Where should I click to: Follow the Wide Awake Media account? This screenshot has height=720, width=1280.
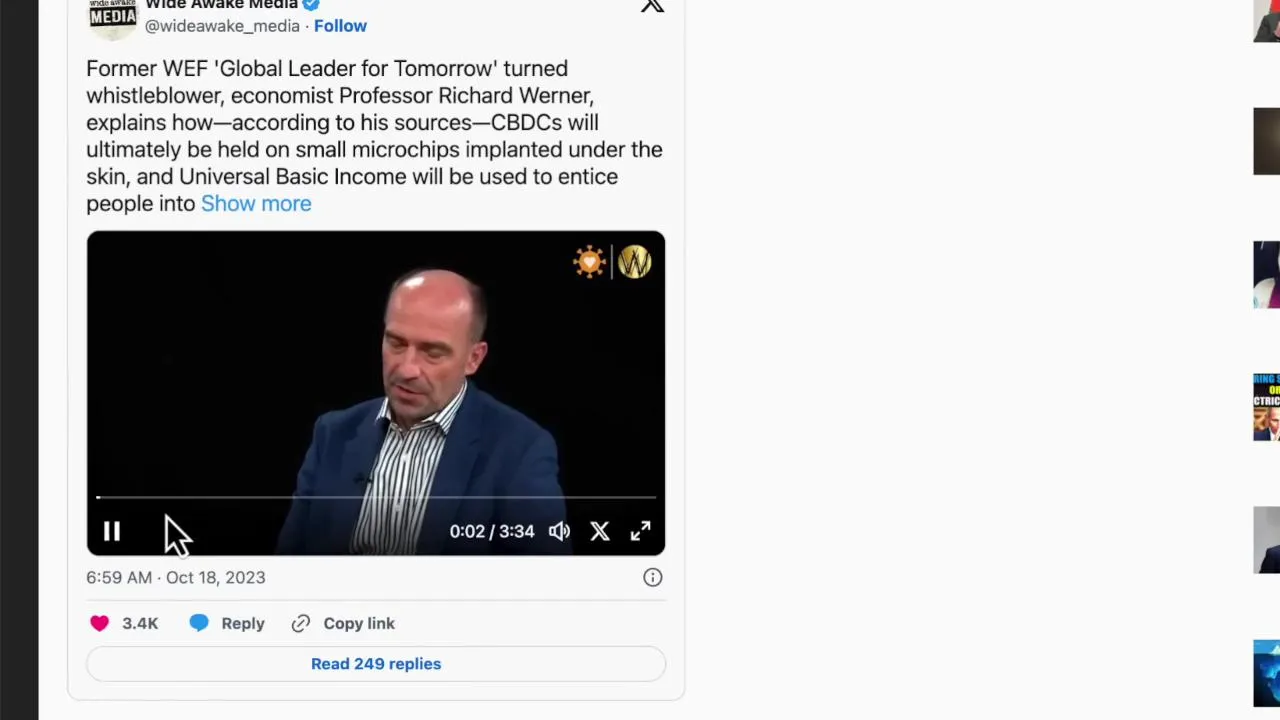[340, 26]
